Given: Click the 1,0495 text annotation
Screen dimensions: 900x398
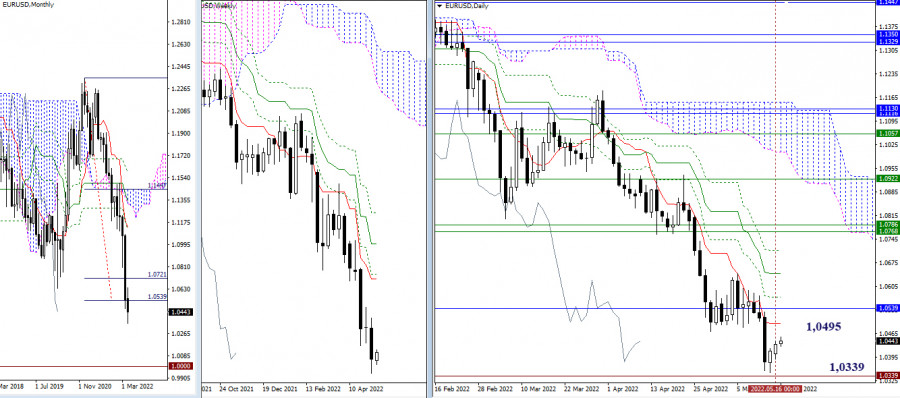Looking at the screenshot, I should click(x=824, y=327).
